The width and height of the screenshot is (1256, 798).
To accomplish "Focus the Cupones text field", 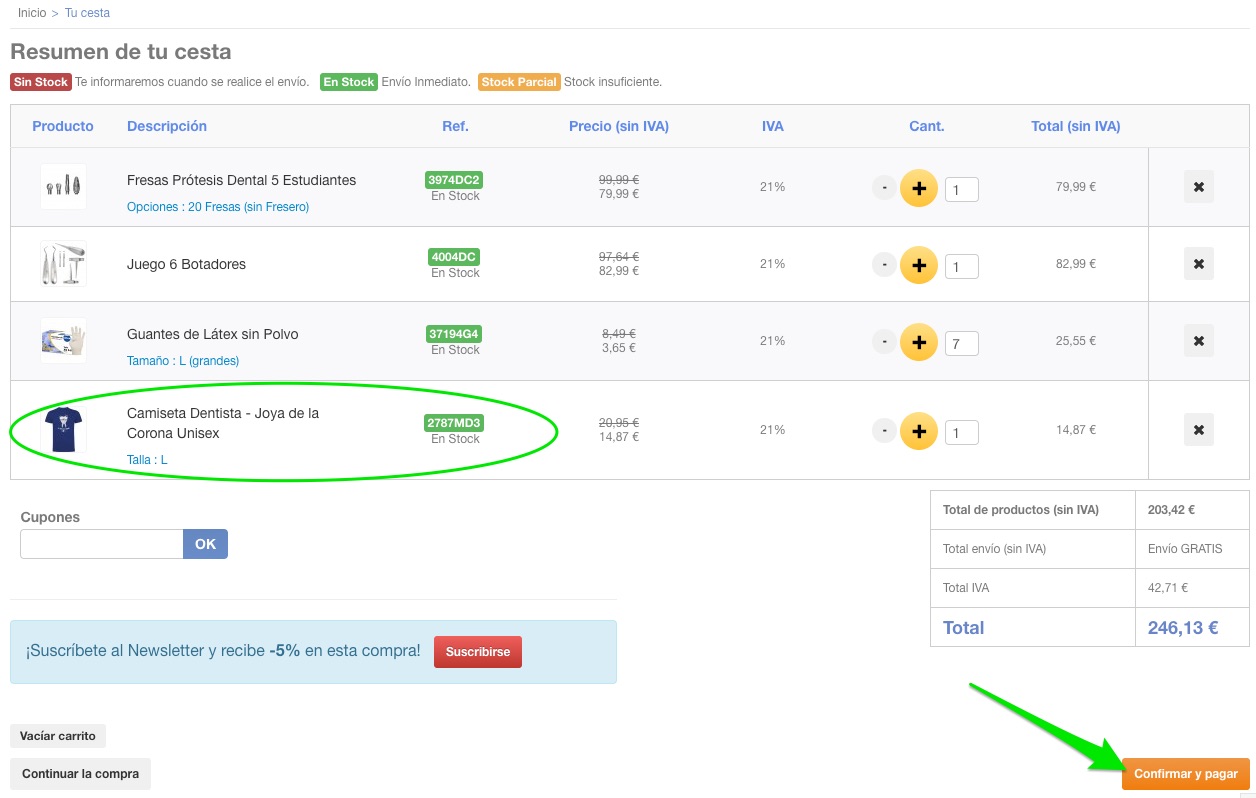I will 101,544.
